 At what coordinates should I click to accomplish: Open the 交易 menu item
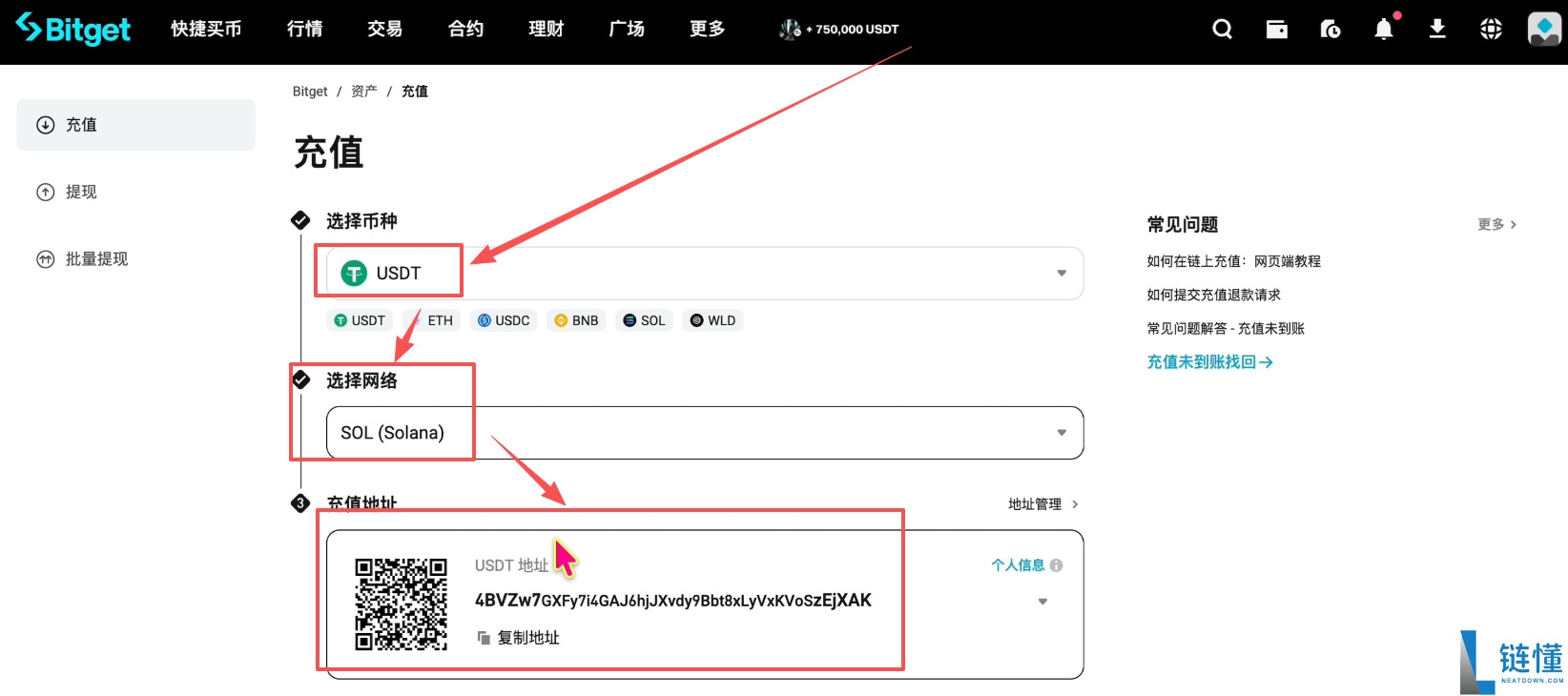[385, 30]
